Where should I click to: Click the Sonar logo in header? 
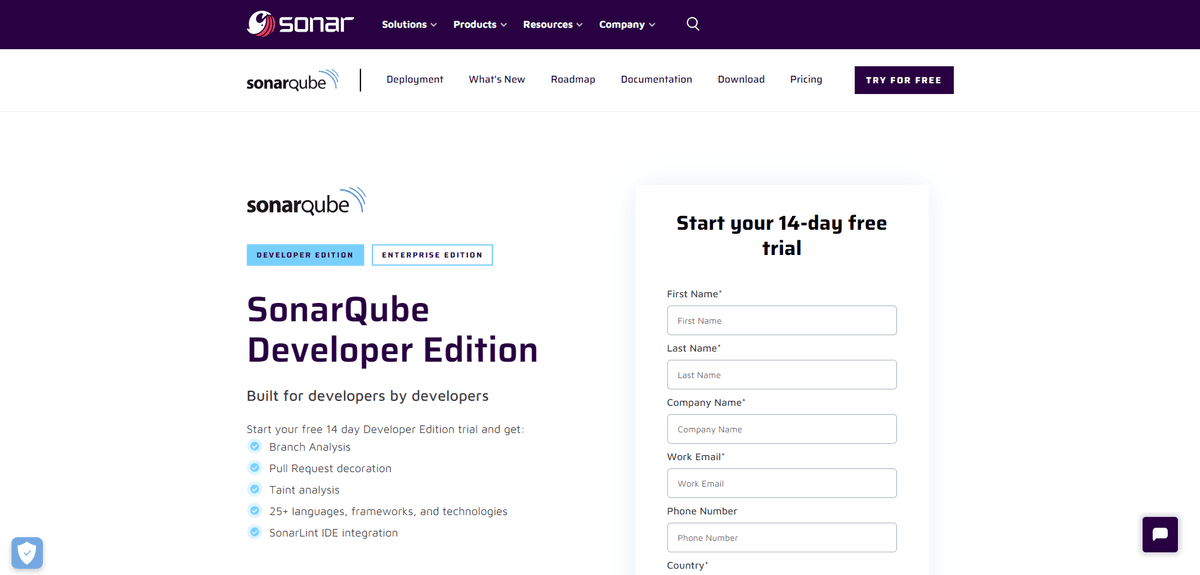pyautogui.click(x=301, y=24)
